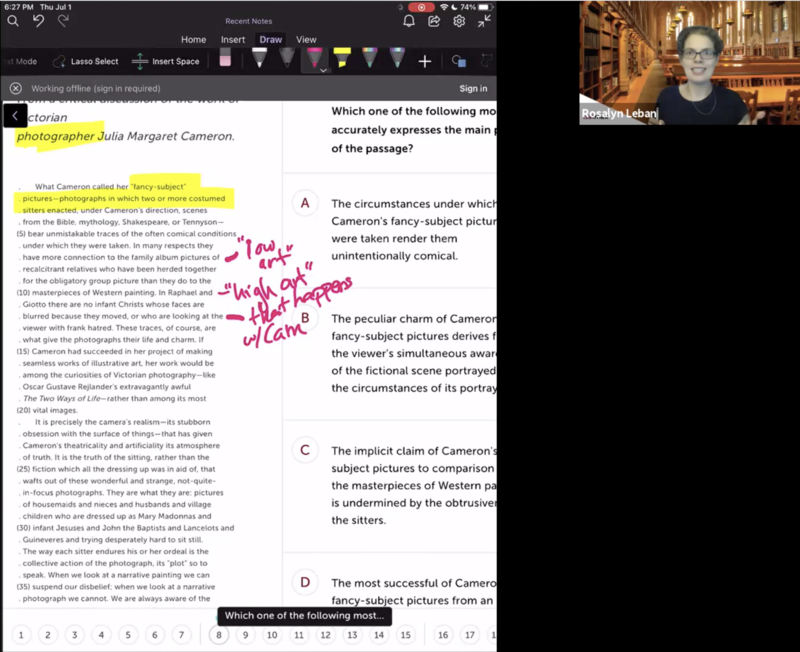
Task: Select the eraser tool
Action: pos(225,60)
